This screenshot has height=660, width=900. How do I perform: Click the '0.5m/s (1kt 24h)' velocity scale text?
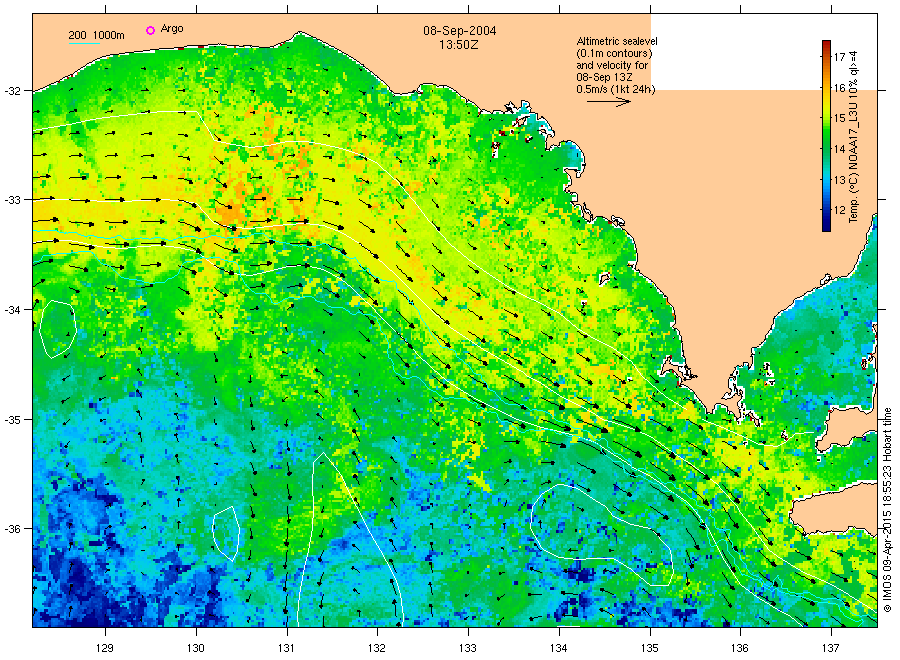tap(616, 89)
